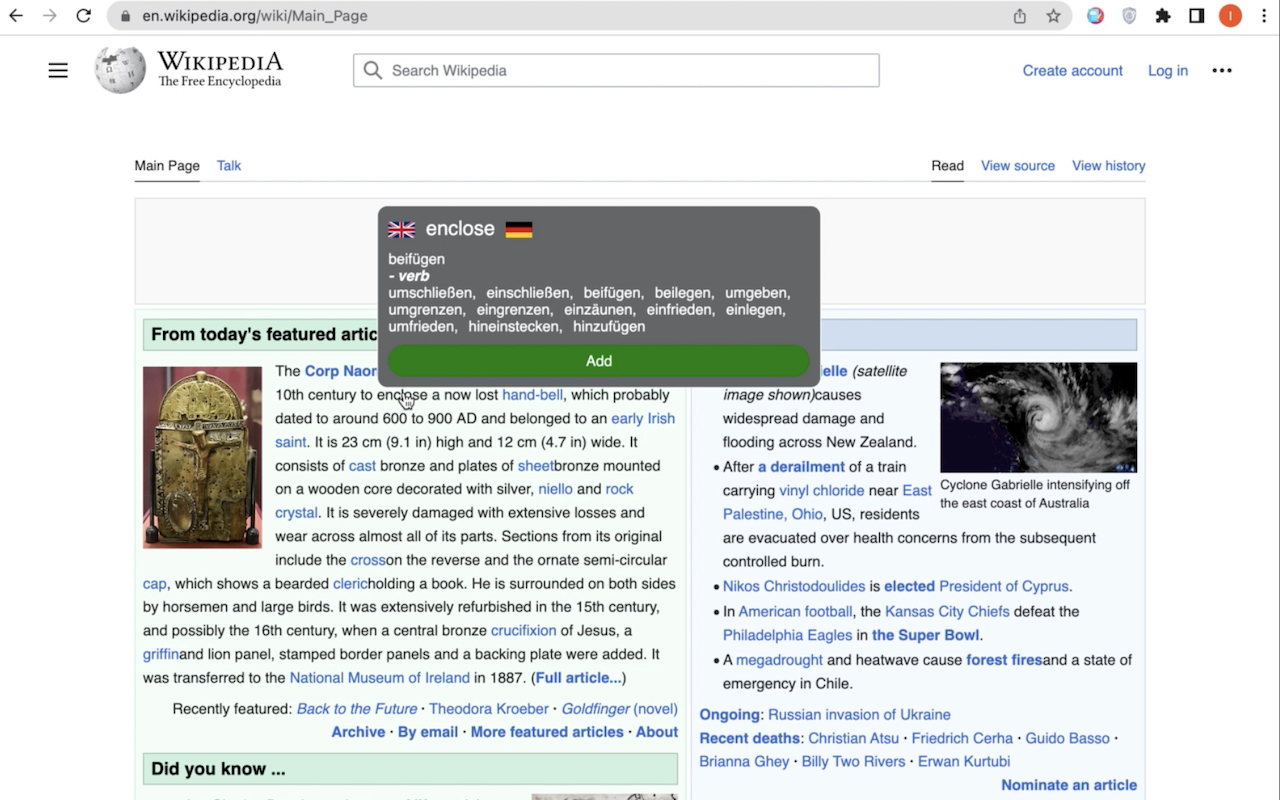Click the Create account link
1280x800 pixels.
pos(1072,71)
